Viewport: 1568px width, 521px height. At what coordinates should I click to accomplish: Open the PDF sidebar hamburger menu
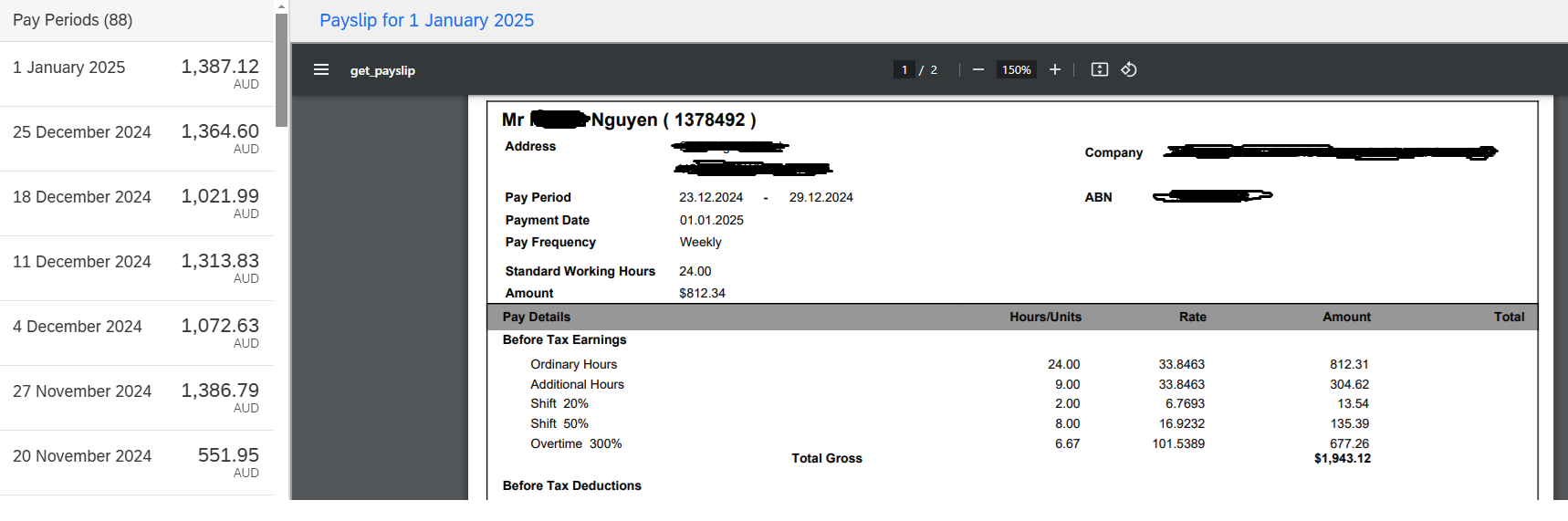(x=321, y=69)
